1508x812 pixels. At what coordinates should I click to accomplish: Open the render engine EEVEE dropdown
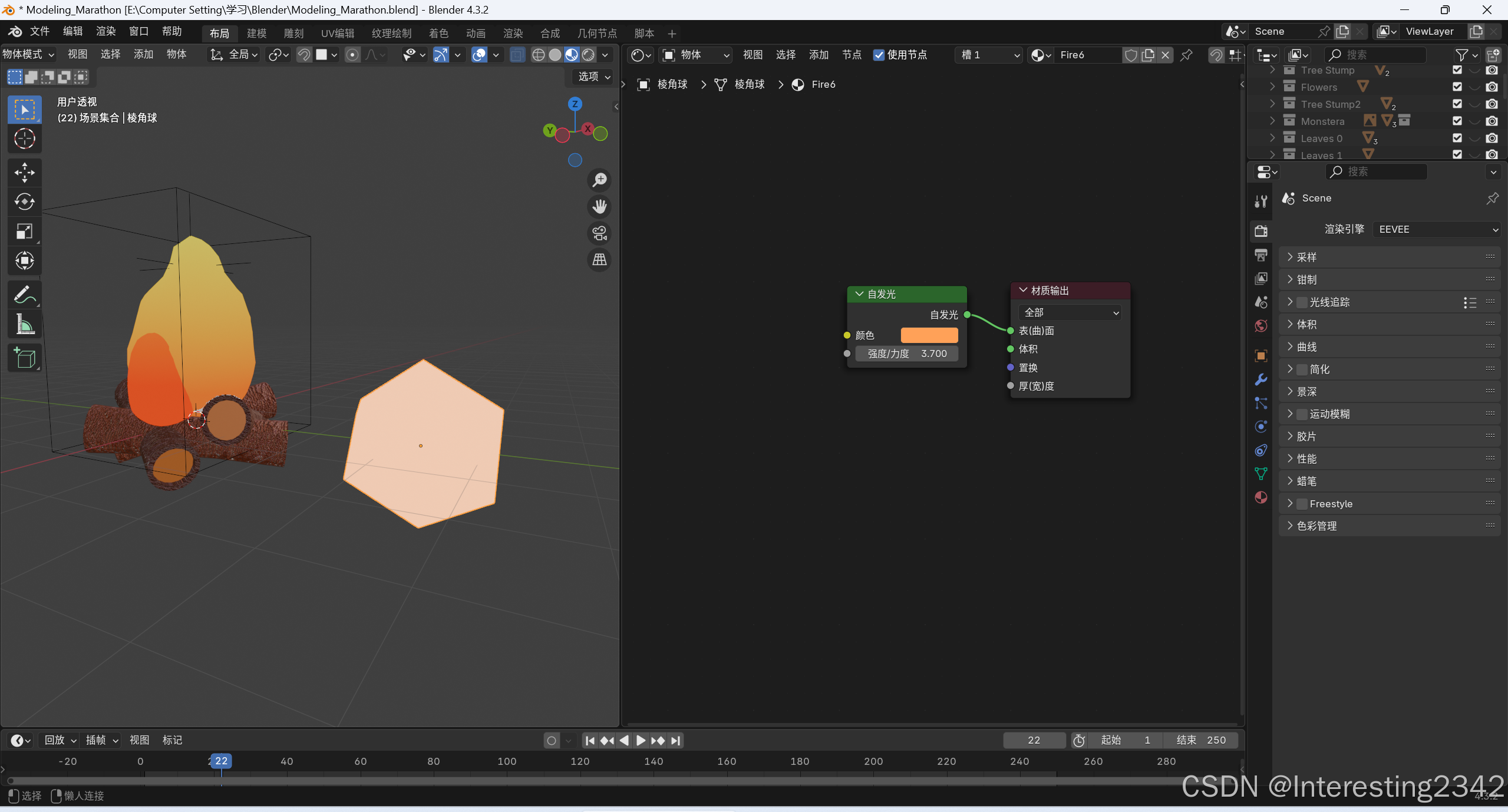(x=1436, y=229)
